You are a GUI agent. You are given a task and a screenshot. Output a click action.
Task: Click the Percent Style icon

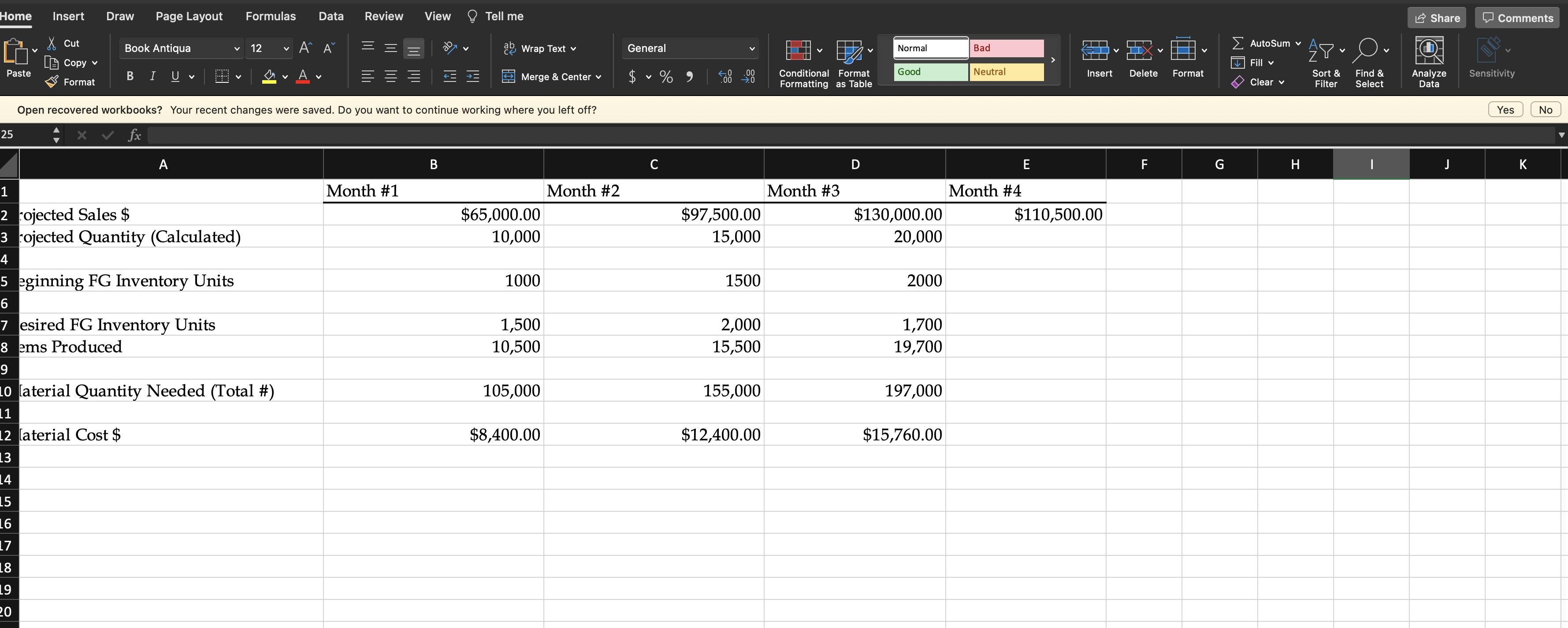[665, 77]
